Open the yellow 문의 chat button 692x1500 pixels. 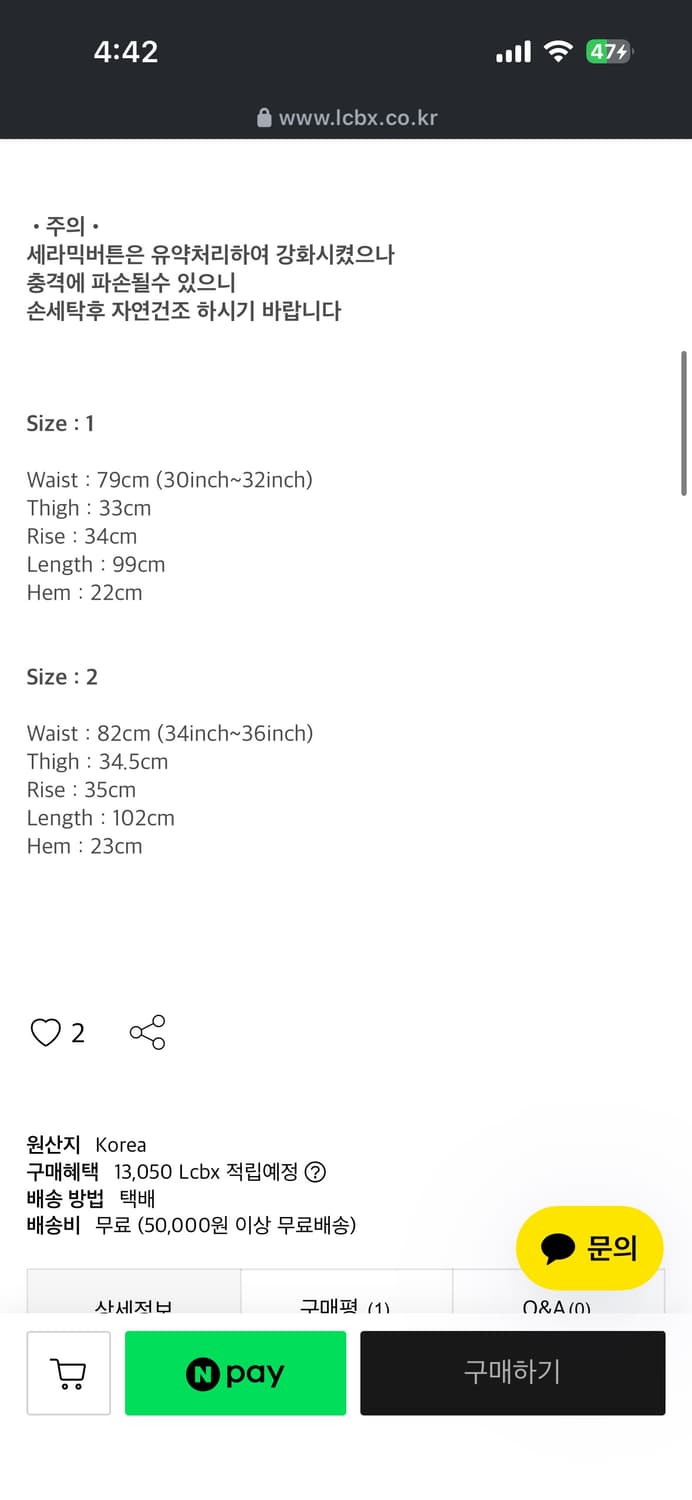click(x=590, y=1247)
